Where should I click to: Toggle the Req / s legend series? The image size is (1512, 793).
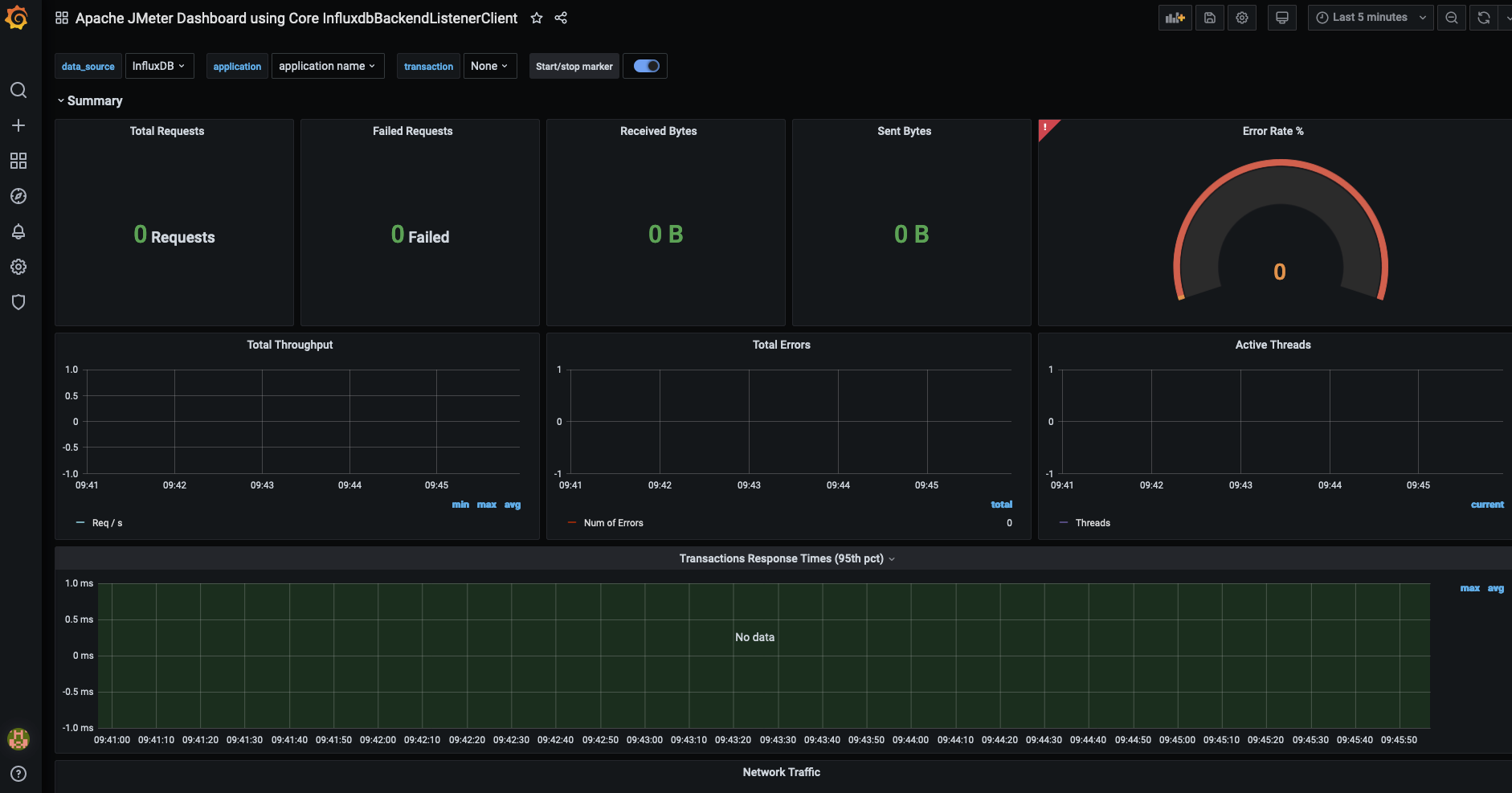(108, 523)
